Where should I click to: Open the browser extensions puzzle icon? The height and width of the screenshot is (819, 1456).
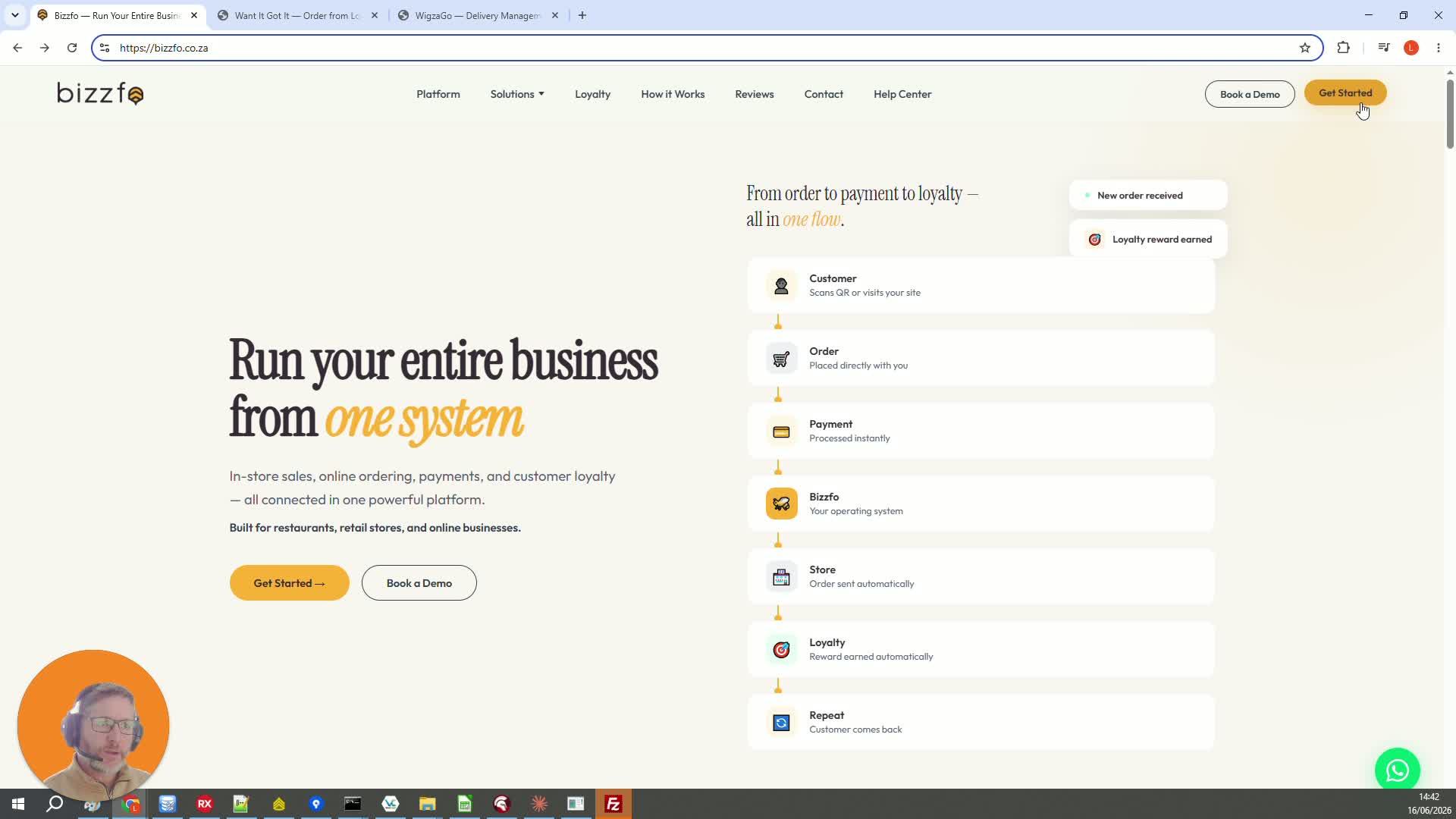[1343, 48]
